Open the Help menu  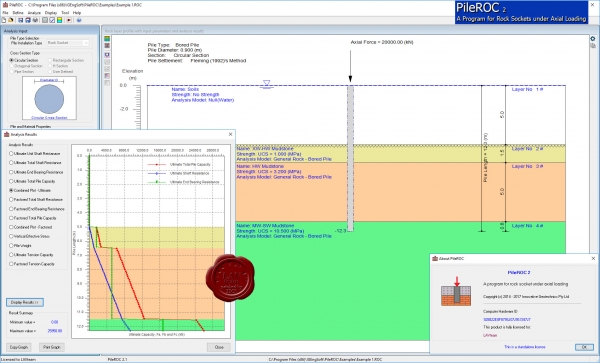(x=77, y=13)
